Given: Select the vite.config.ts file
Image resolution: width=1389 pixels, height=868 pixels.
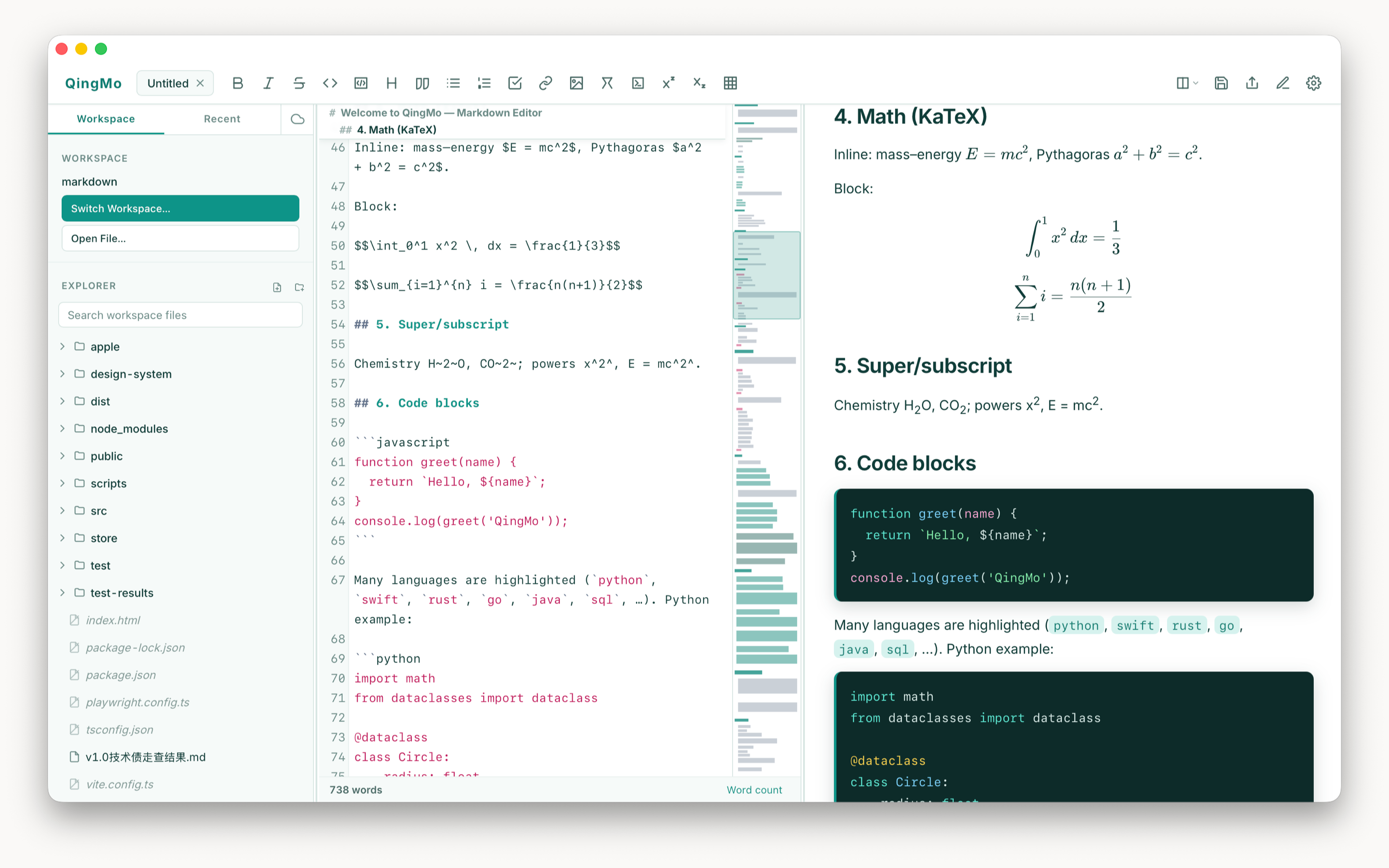Looking at the screenshot, I should [180, 784].
